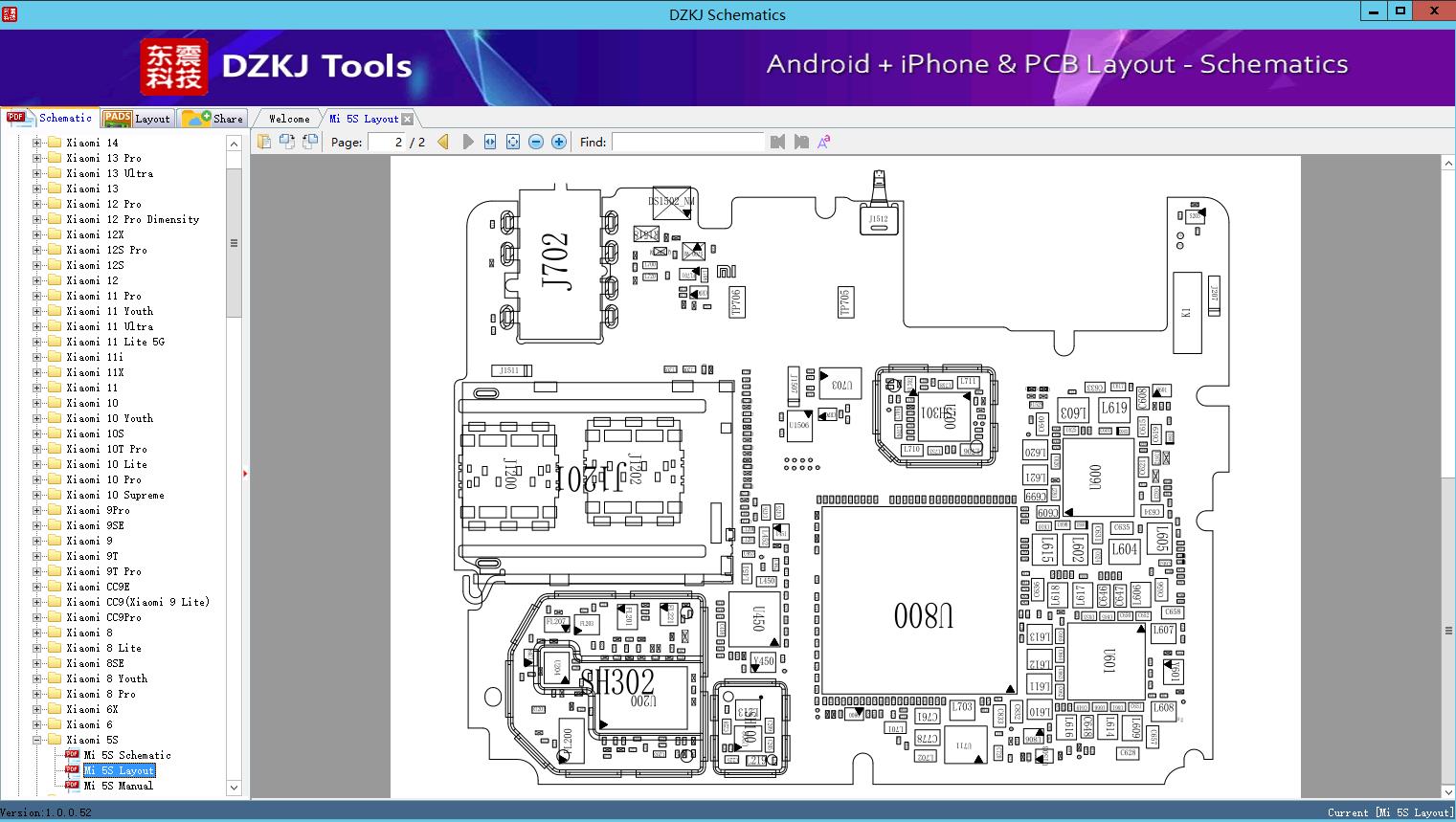The image size is (1456, 822).
Task: Click the app icon in title bar
Action: click(8, 14)
